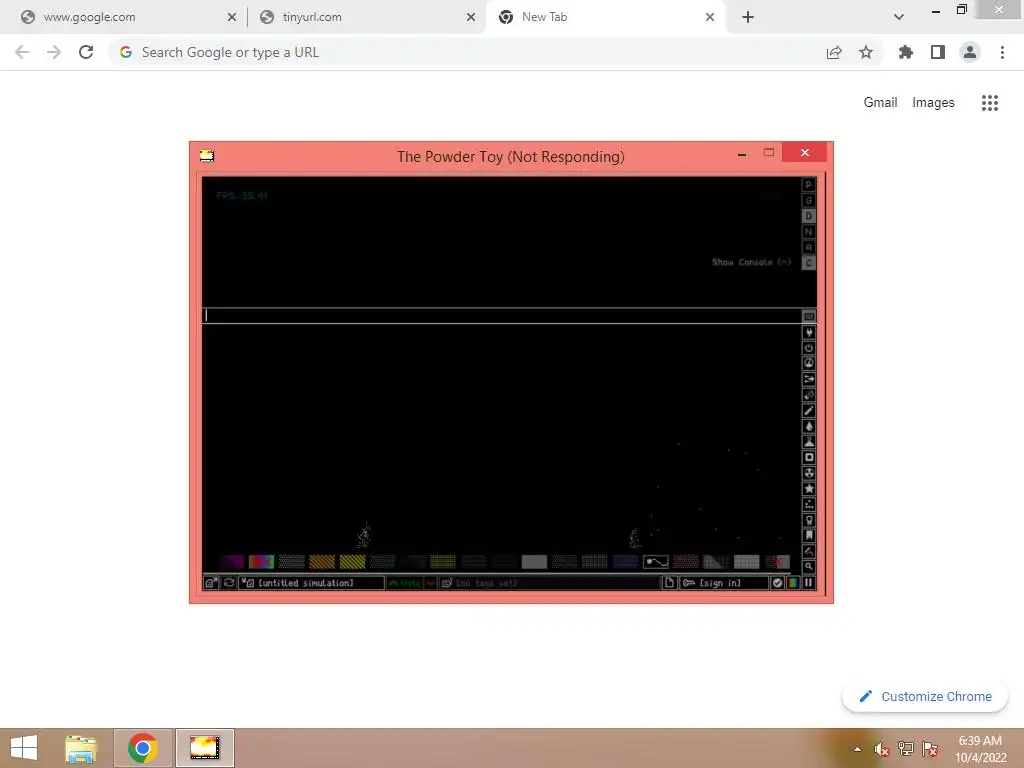
Task: Open a new Chrome tab with plus
Action: pyautogui.click(x=748, y=17)
